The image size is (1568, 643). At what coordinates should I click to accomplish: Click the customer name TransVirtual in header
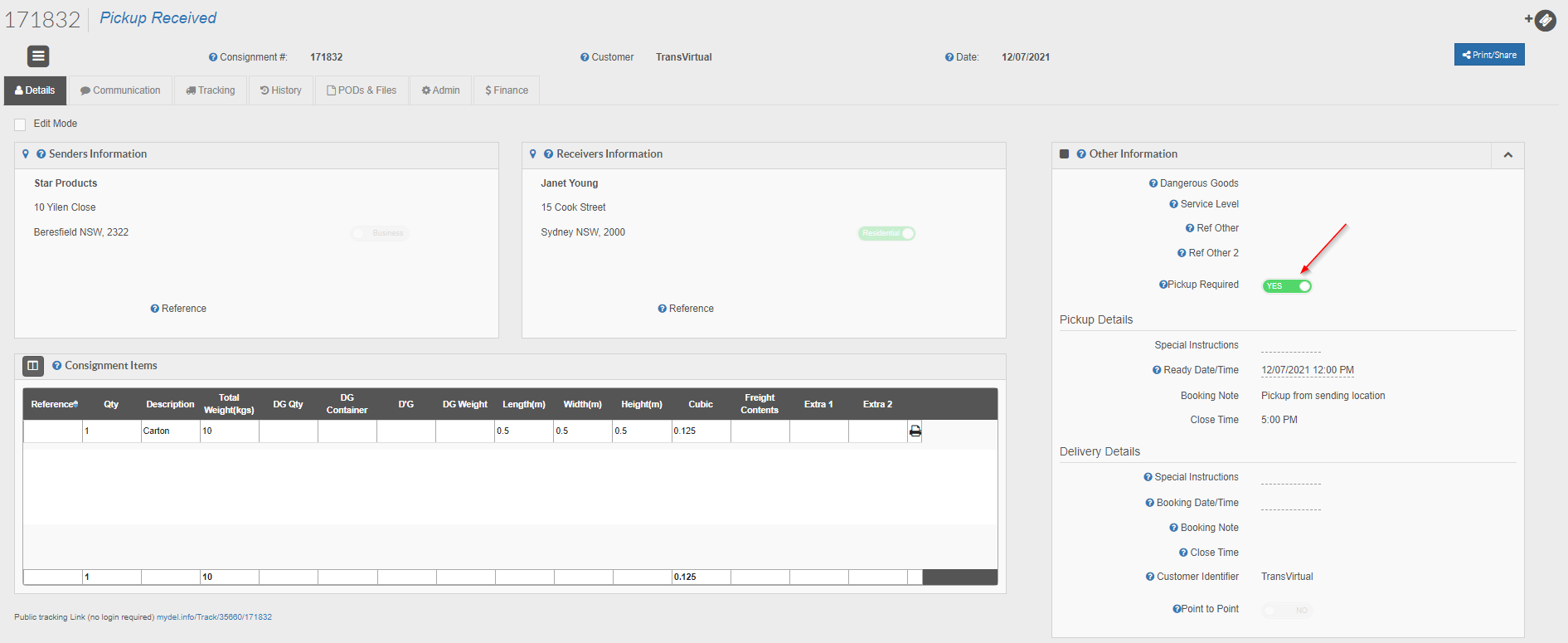pyautogui.click(x=684, y=57)
